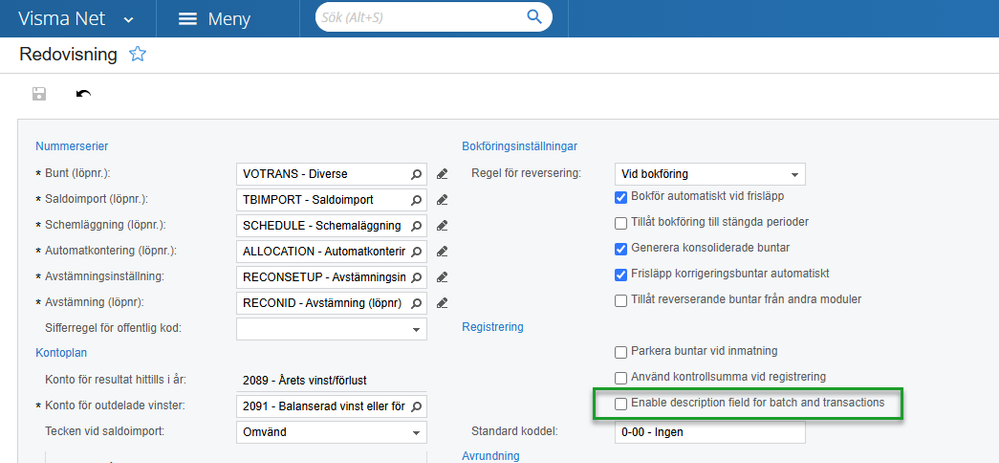
Task: Click the search magnifier in top bar
Action: pyautogui.click(x=534, y=17)
